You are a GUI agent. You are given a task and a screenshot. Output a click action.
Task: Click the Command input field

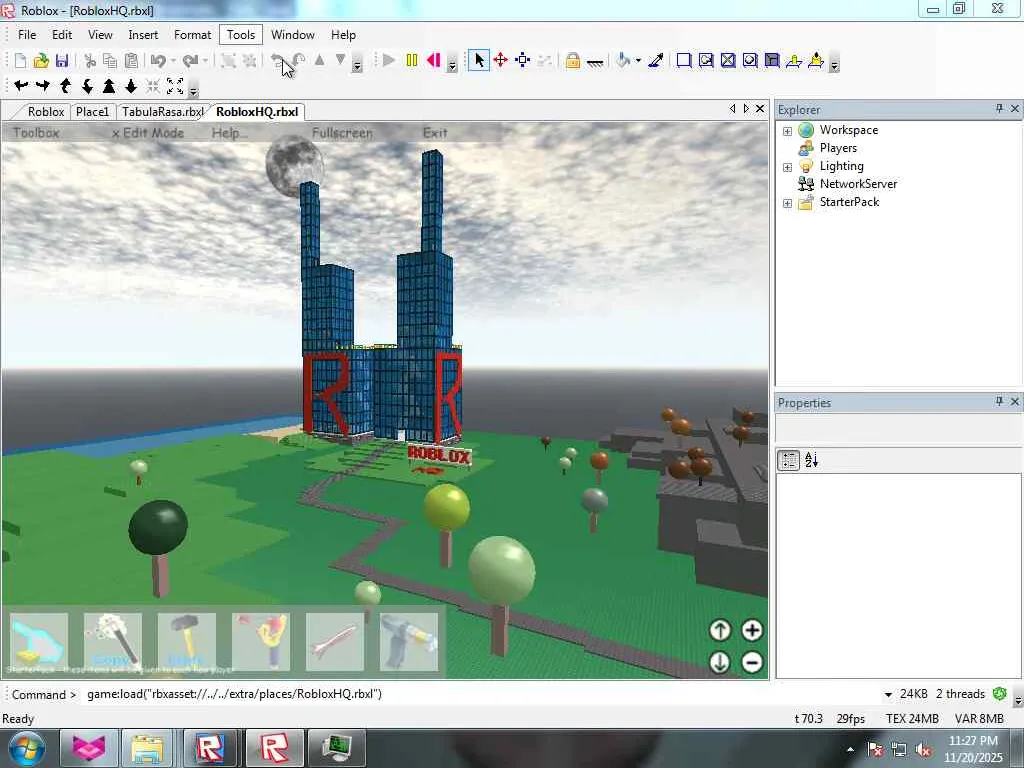[480, 694]
